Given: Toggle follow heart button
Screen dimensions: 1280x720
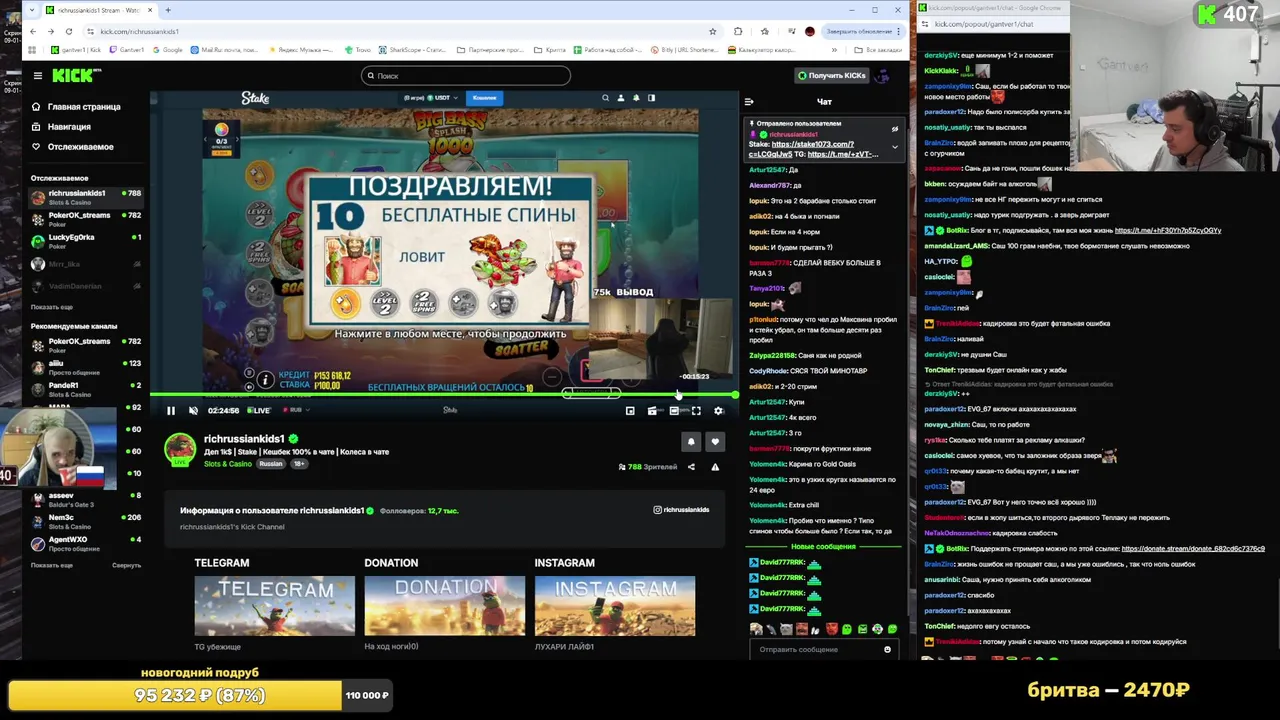Looking at the screenshot, I should (715, 441).
